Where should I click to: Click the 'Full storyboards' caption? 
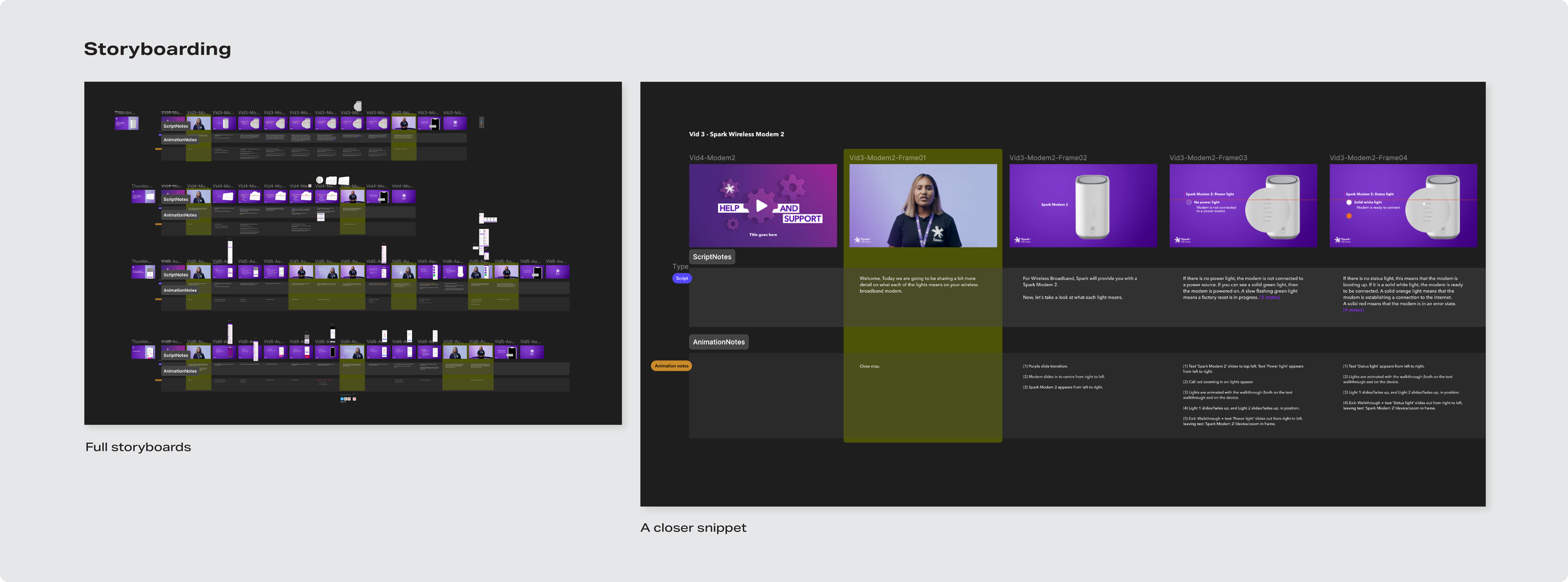click(138, 447)
